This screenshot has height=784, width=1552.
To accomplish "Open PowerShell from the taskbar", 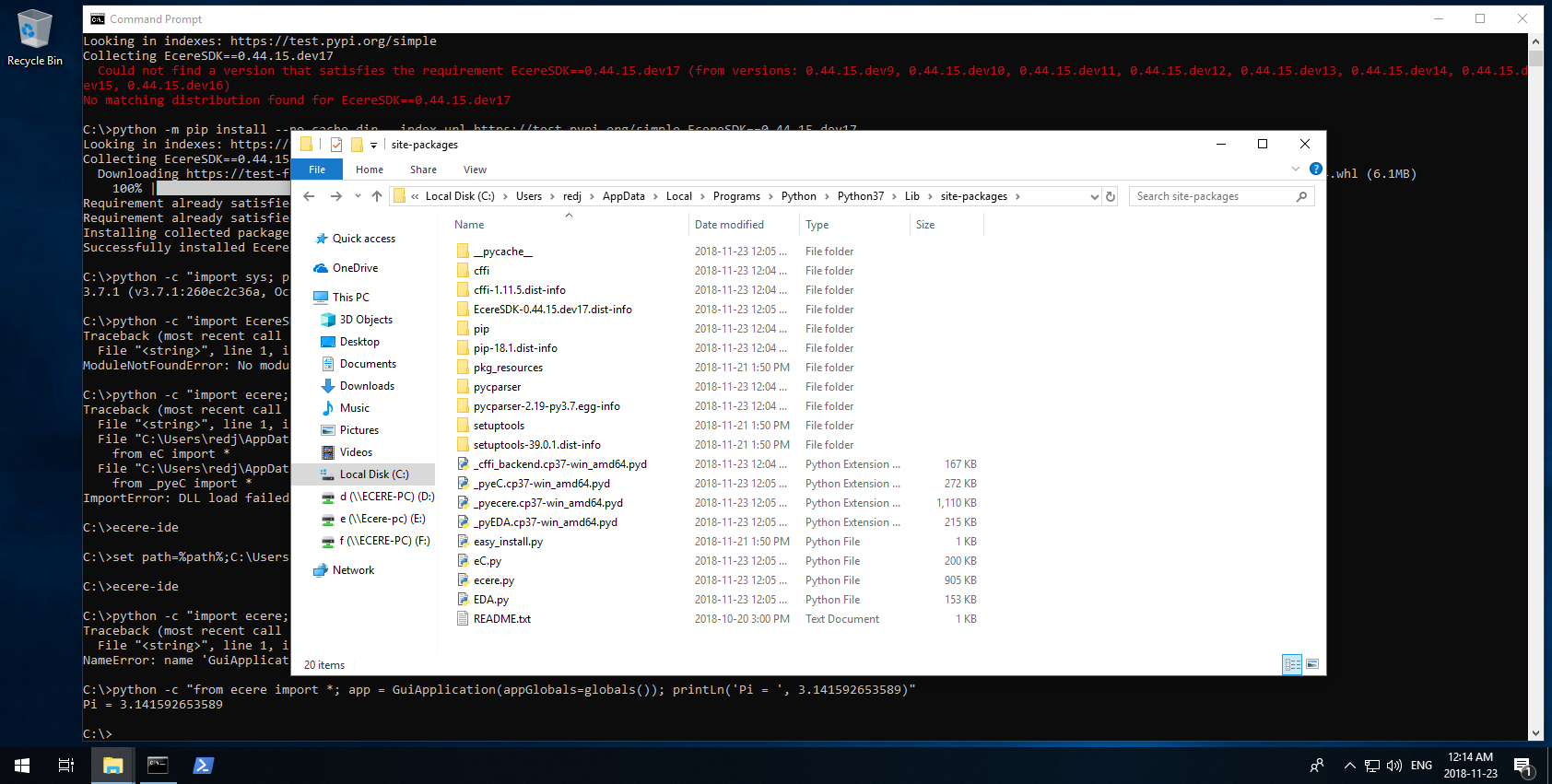I will [x=203, y=766].
